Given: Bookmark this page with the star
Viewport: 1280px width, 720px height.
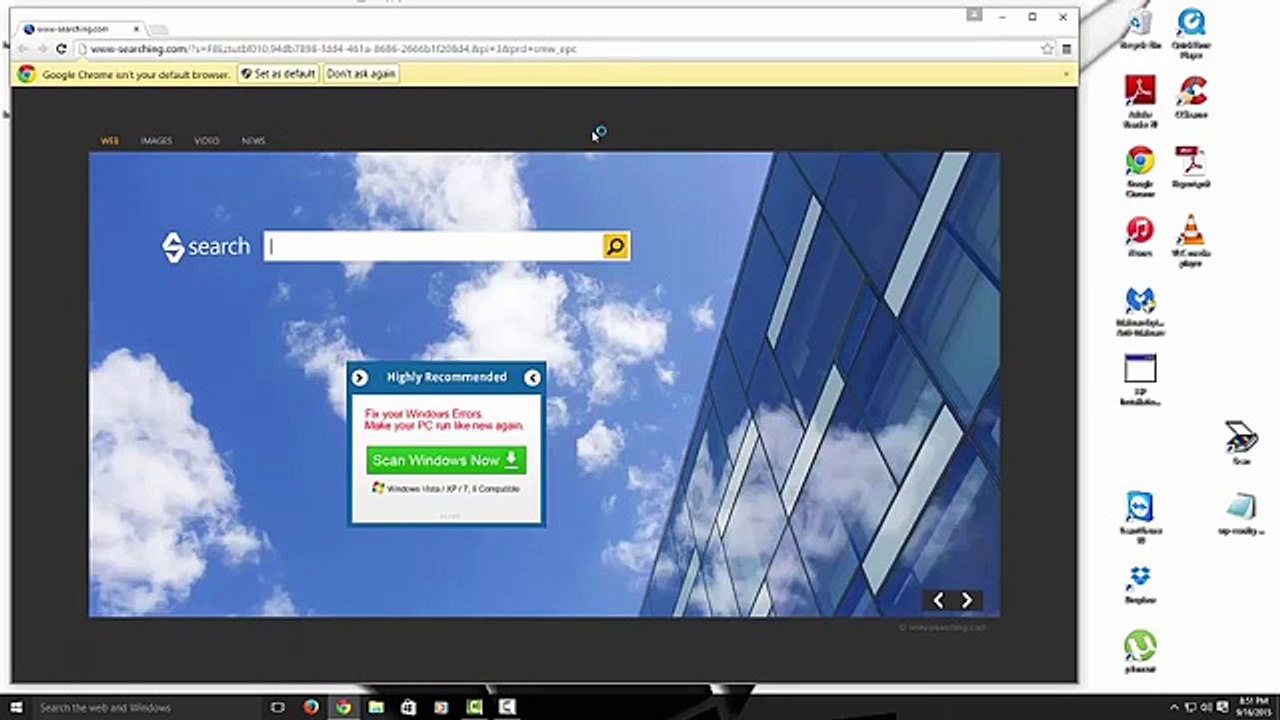Looking at the screenshot, I should pos(1047,48).
